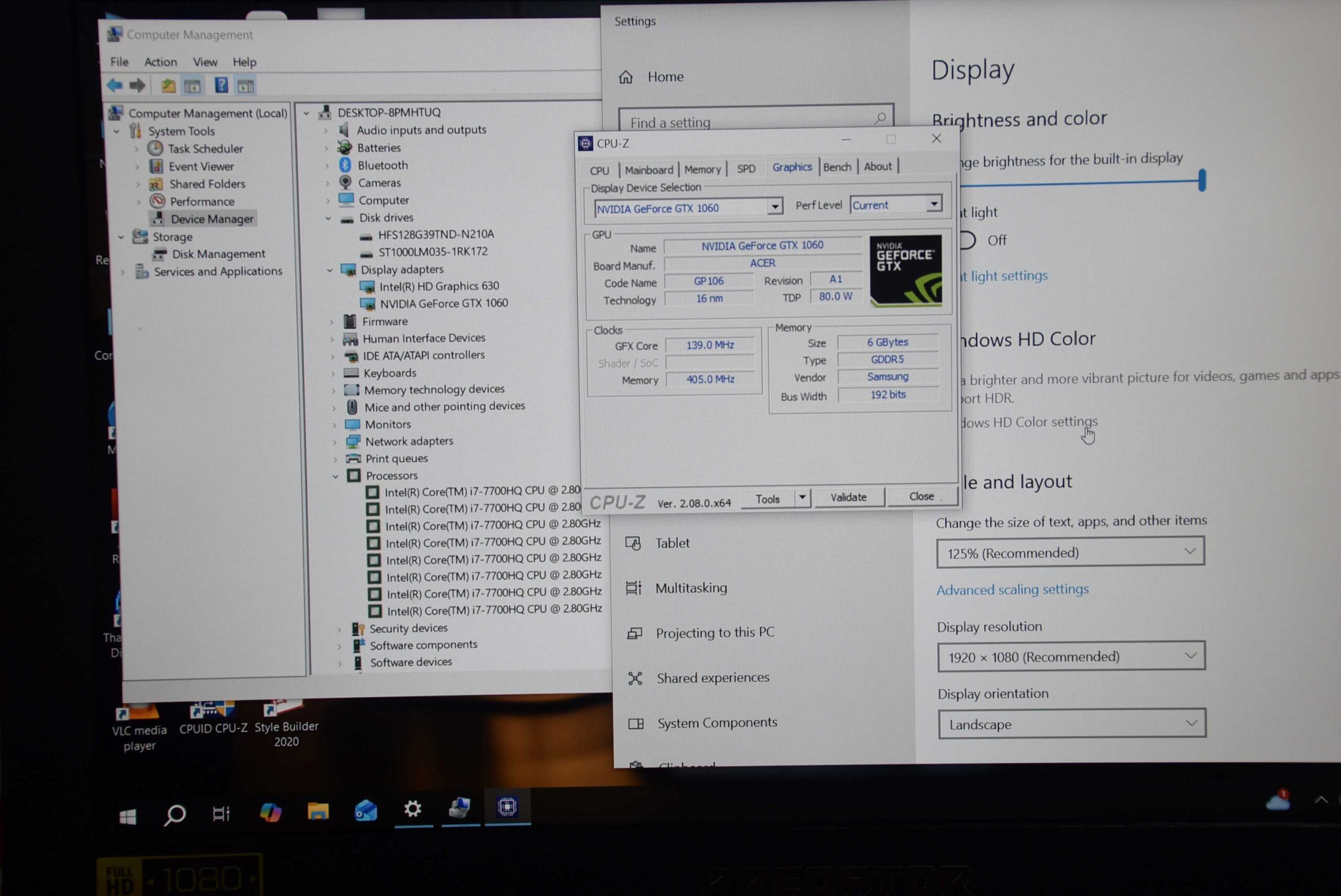Click the Windows Start button
1341x896 pixels.
[x=128, y=816]
